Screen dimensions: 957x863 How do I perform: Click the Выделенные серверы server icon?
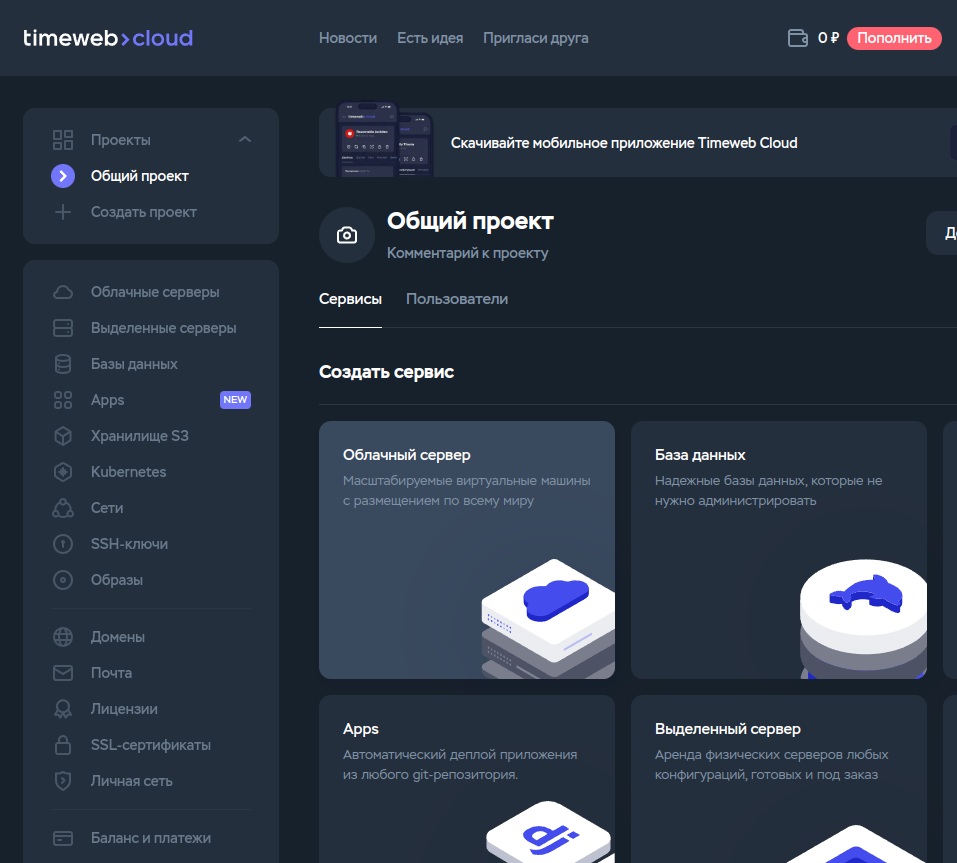[63, 328]
